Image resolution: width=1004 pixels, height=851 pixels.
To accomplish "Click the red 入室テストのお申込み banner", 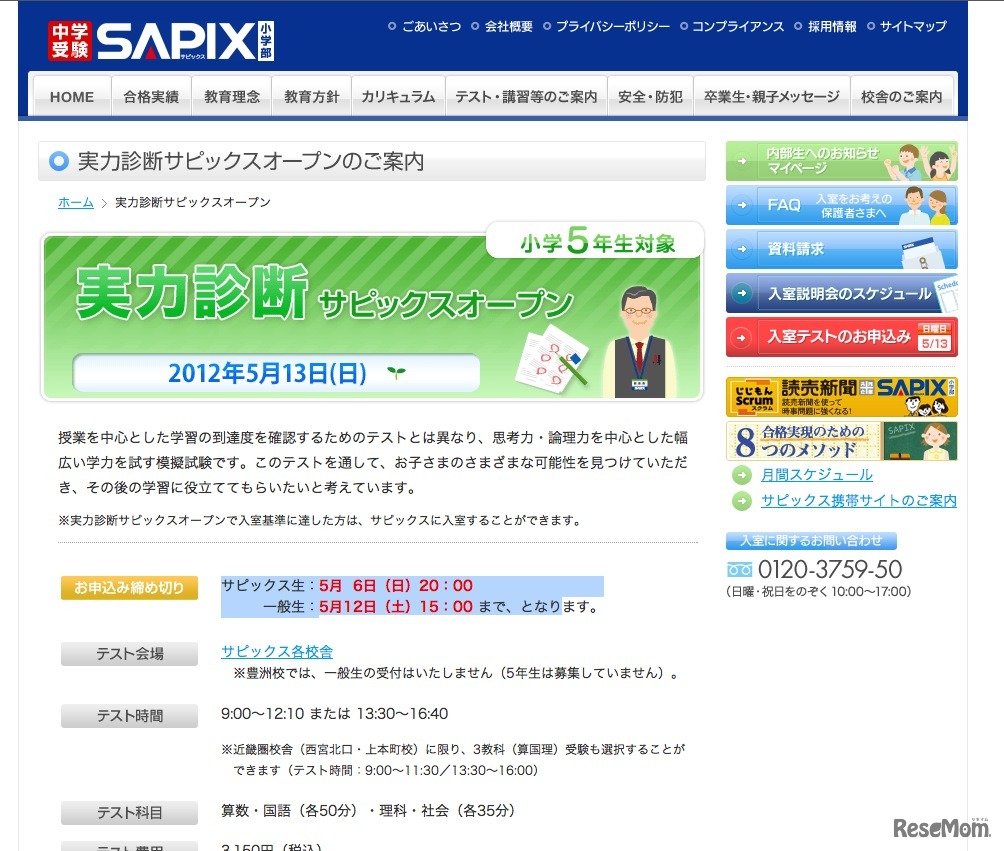I will click(x=840, y=337).
